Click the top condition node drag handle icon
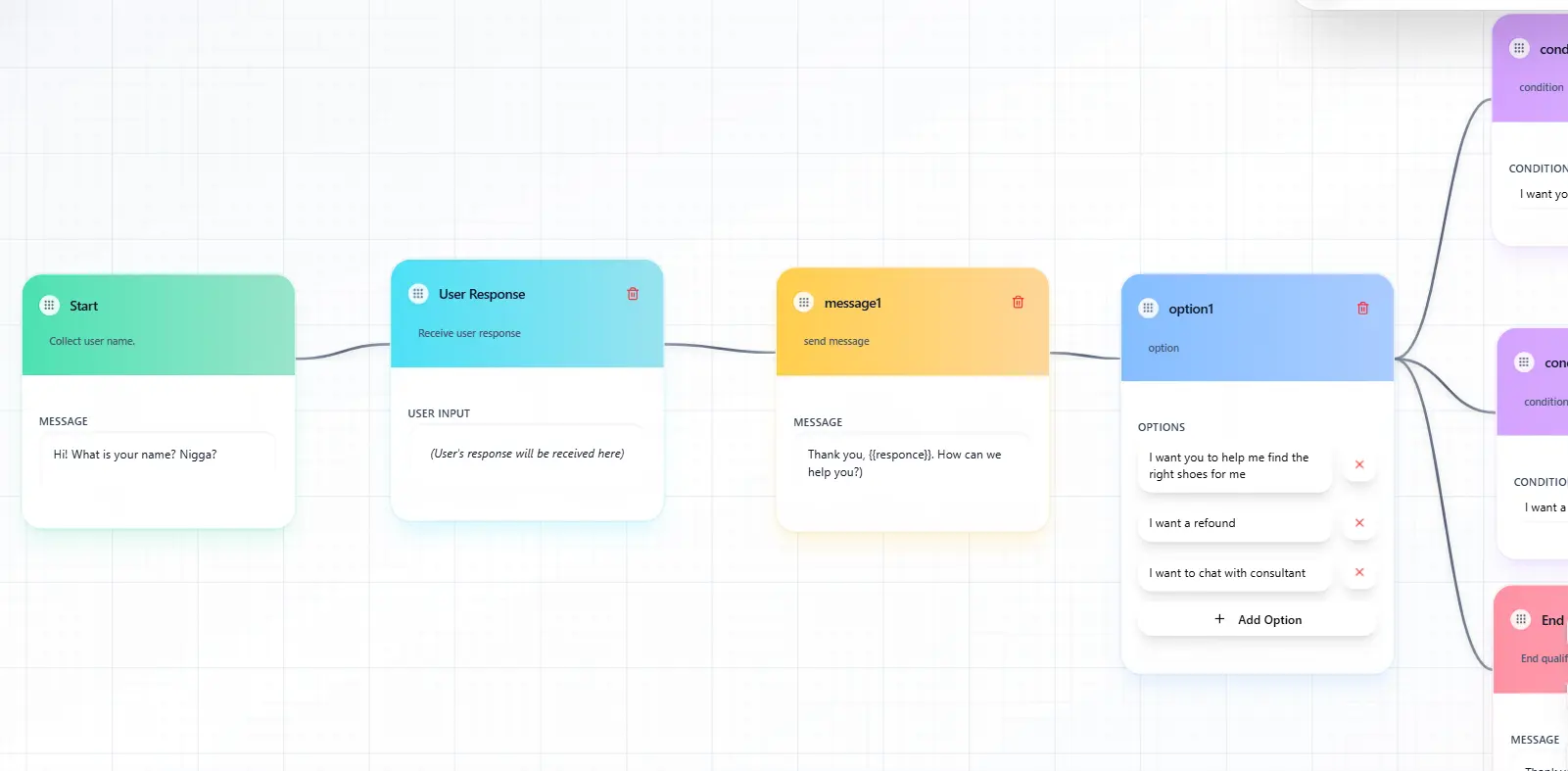 point(1519,48)
